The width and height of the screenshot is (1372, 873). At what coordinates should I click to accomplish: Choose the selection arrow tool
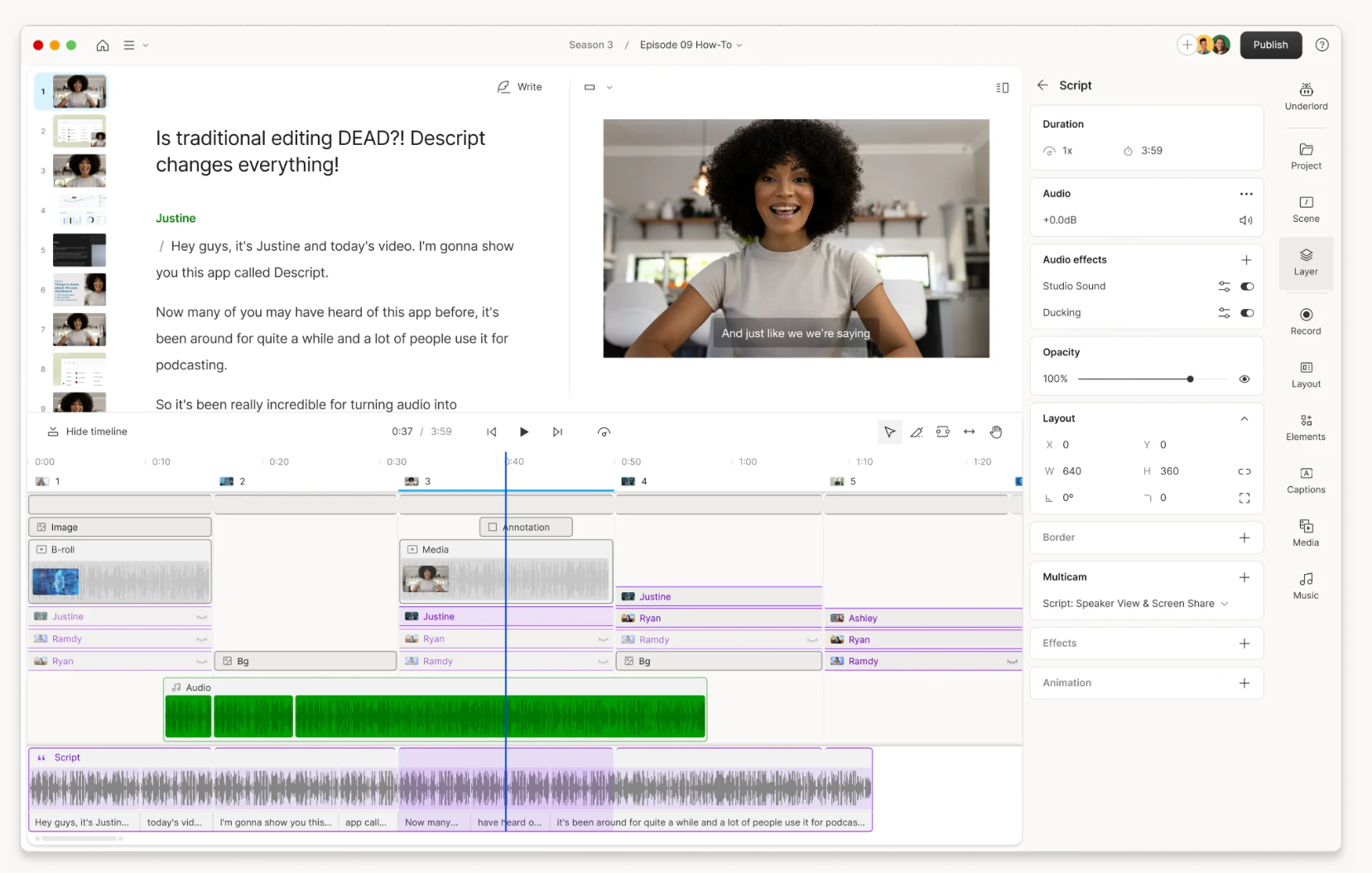[889, 432]
